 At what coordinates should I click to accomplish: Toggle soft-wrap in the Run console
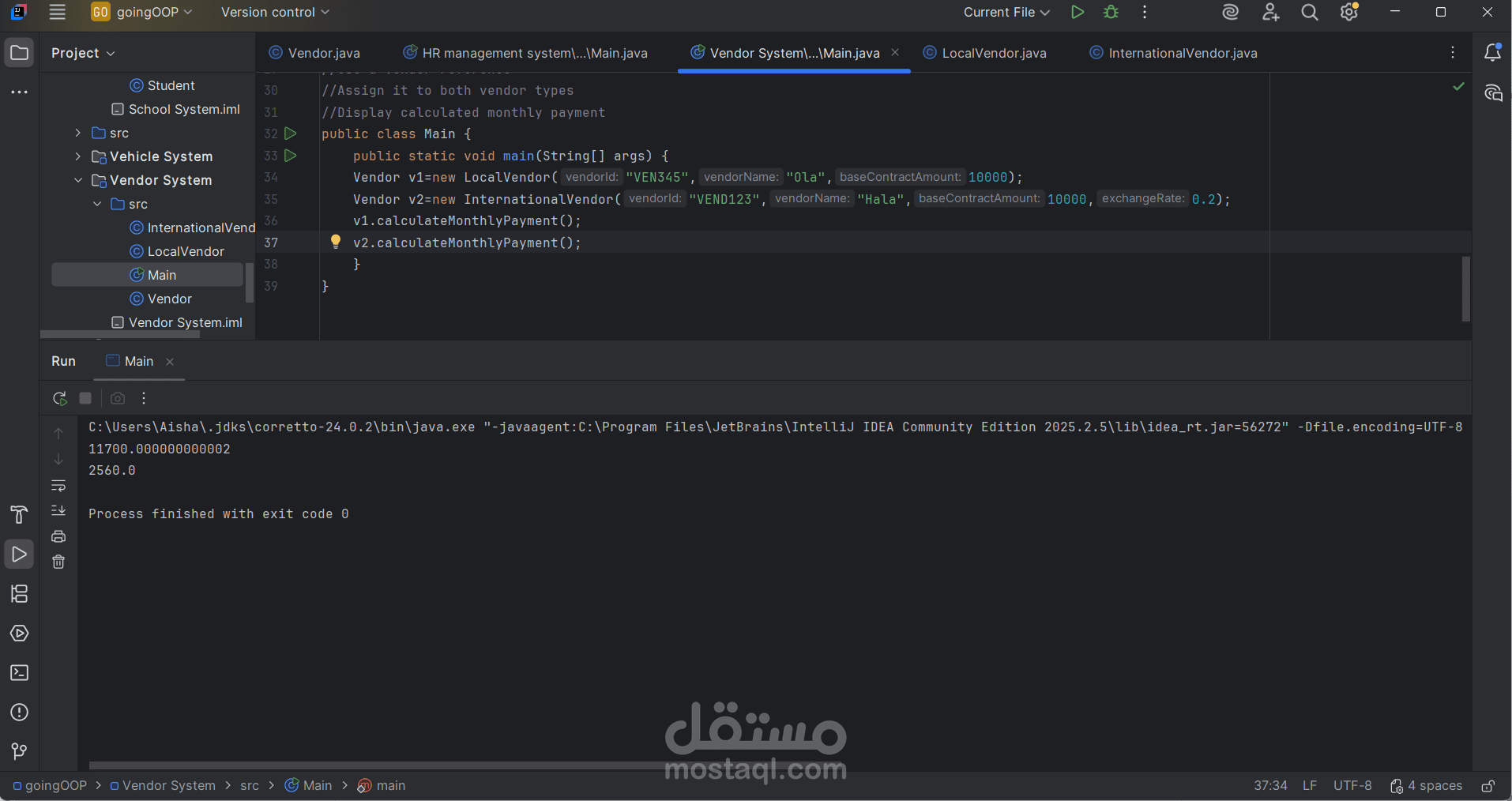[x=58, y=485]
